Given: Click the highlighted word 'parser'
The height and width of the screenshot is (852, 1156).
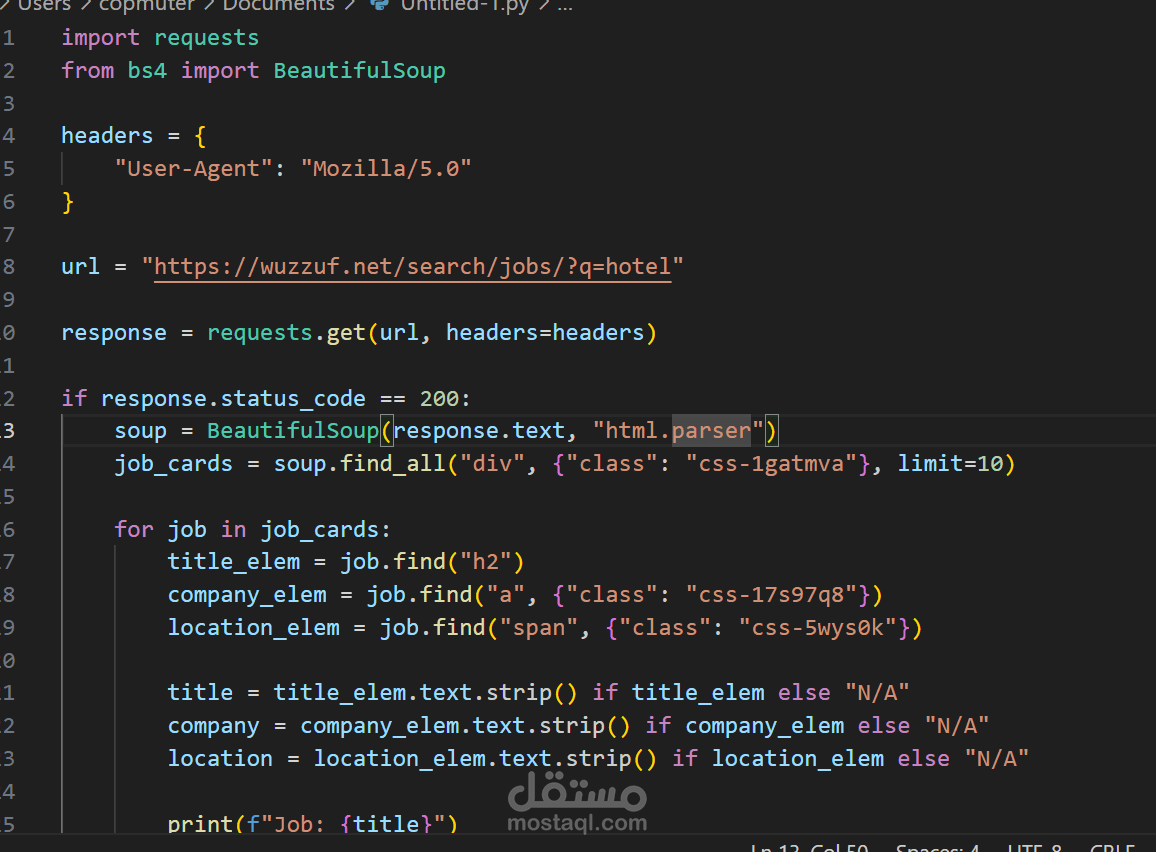Looking at the screenshot, I should [x=711, y=431].
